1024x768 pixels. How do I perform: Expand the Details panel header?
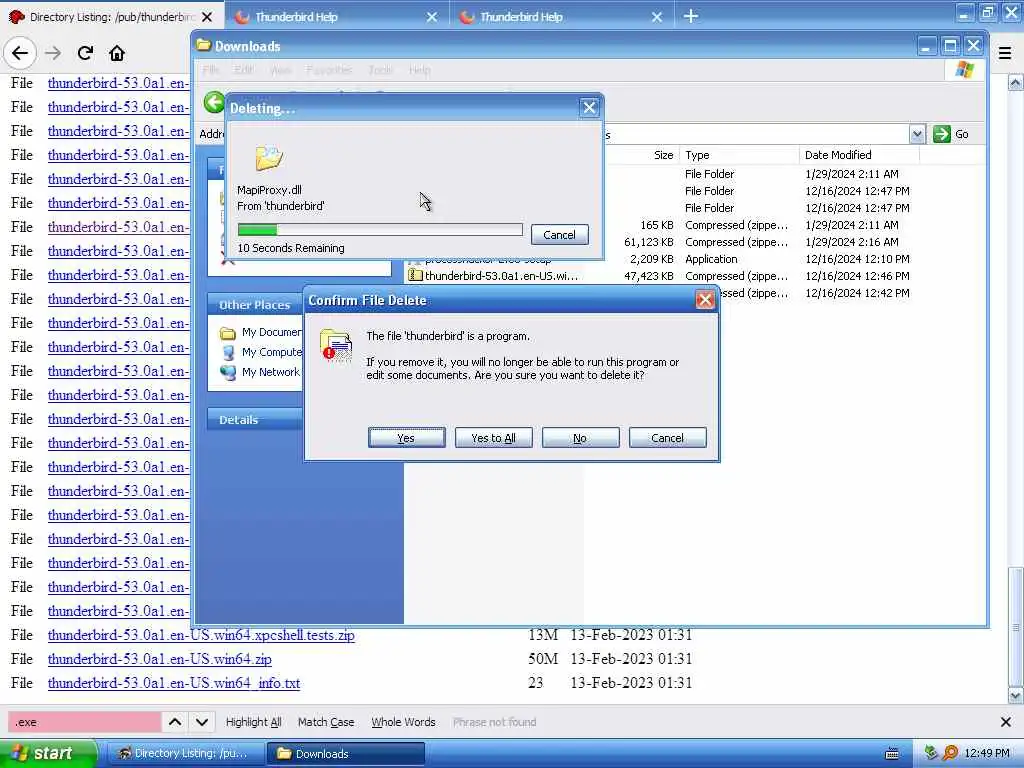pyautogui.click(x=255, y=420)
